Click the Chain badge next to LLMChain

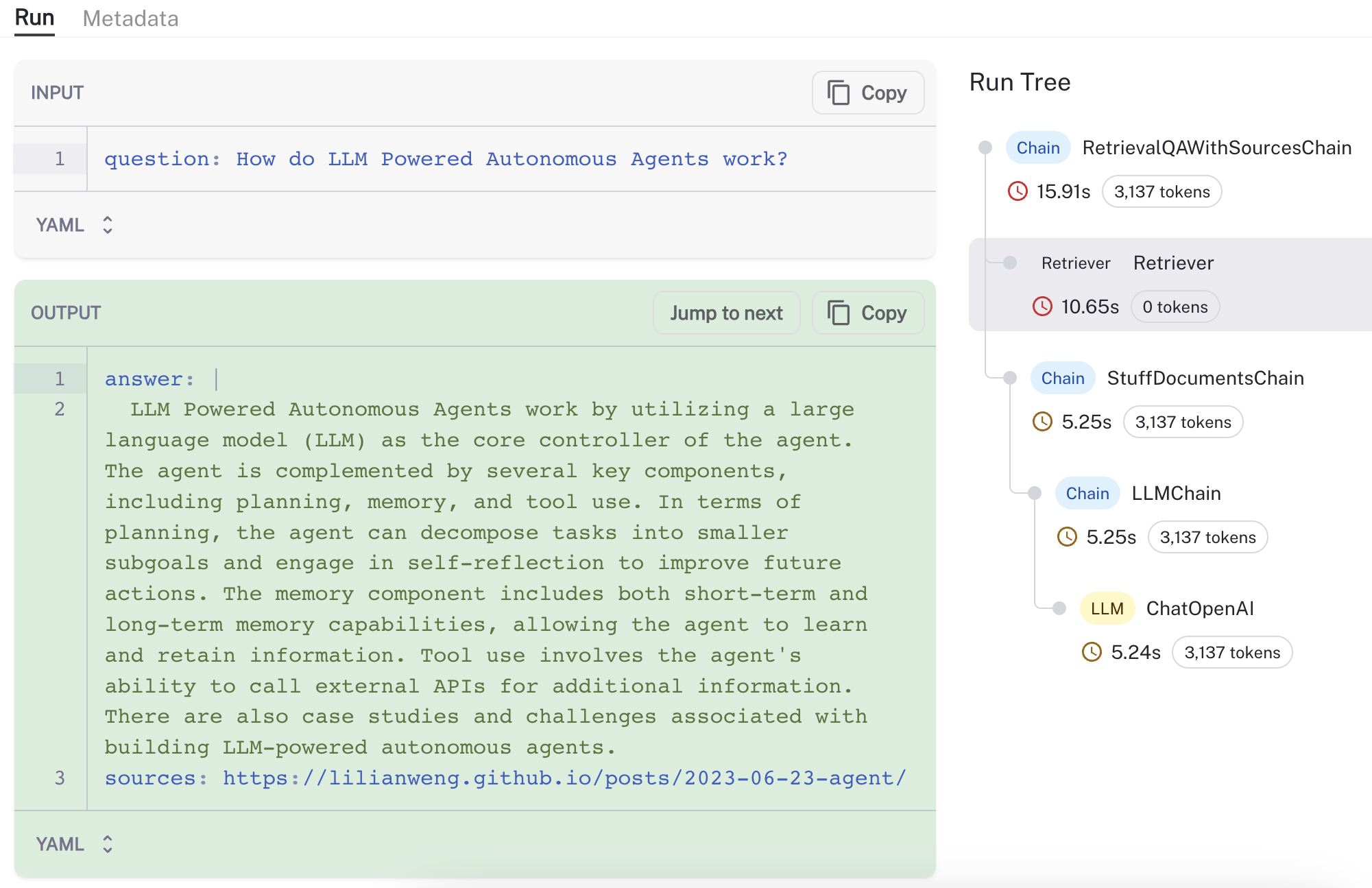pyautogui.click(x=1087, y=494)
